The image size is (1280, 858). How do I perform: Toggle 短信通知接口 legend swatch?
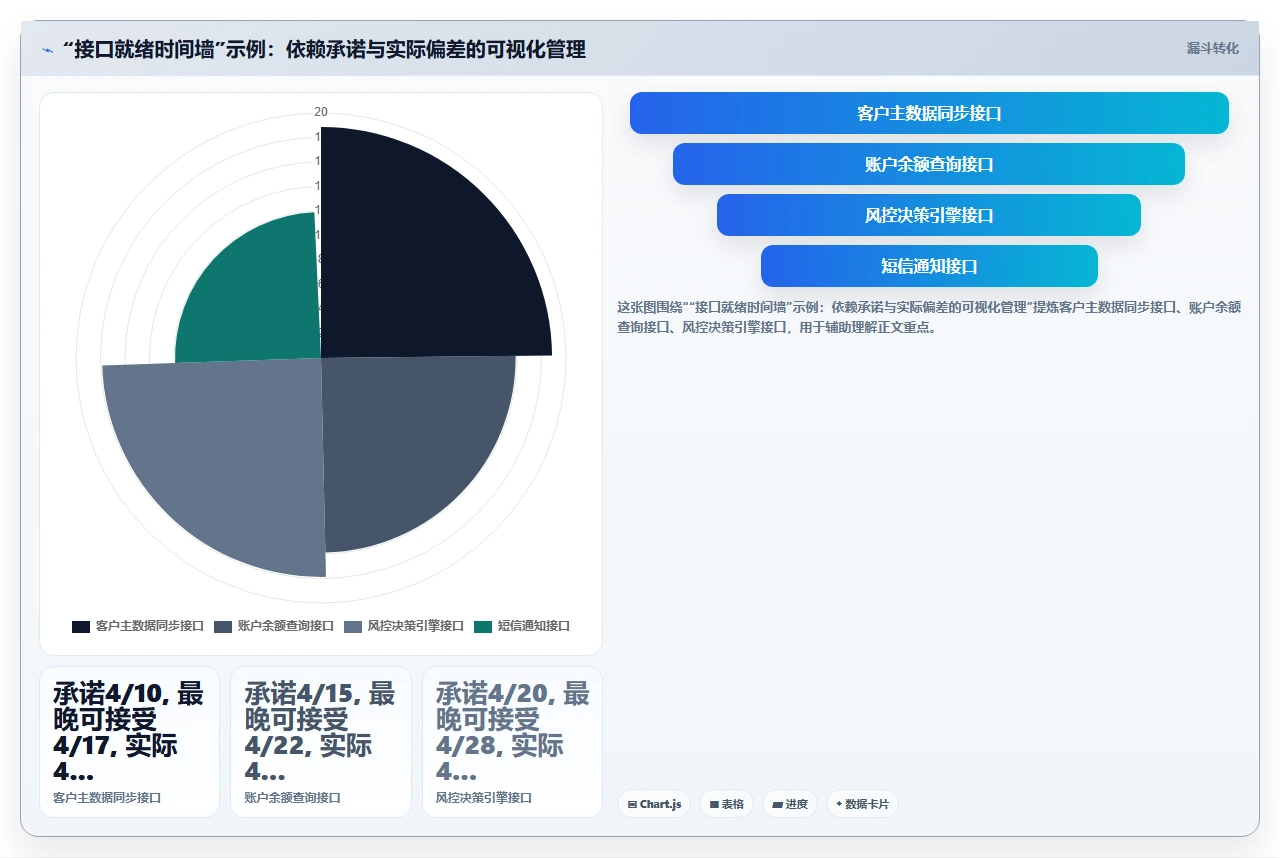(x=483, y=626)
